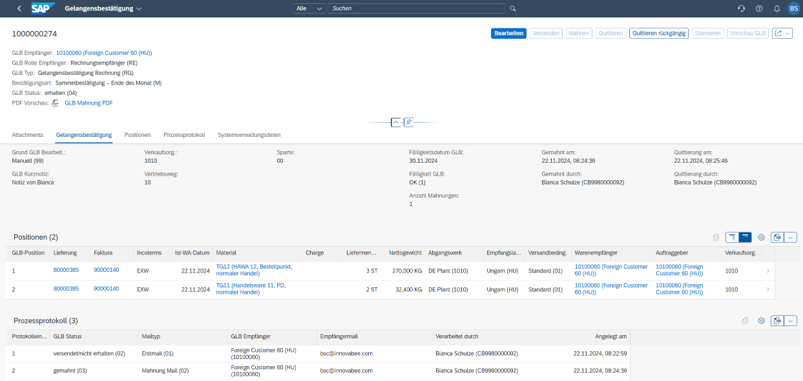Image resolution: width=803 pixels, height=381 pixels.
Task: Switch to the Positionen tab
Action: click(x=138, y=135)
